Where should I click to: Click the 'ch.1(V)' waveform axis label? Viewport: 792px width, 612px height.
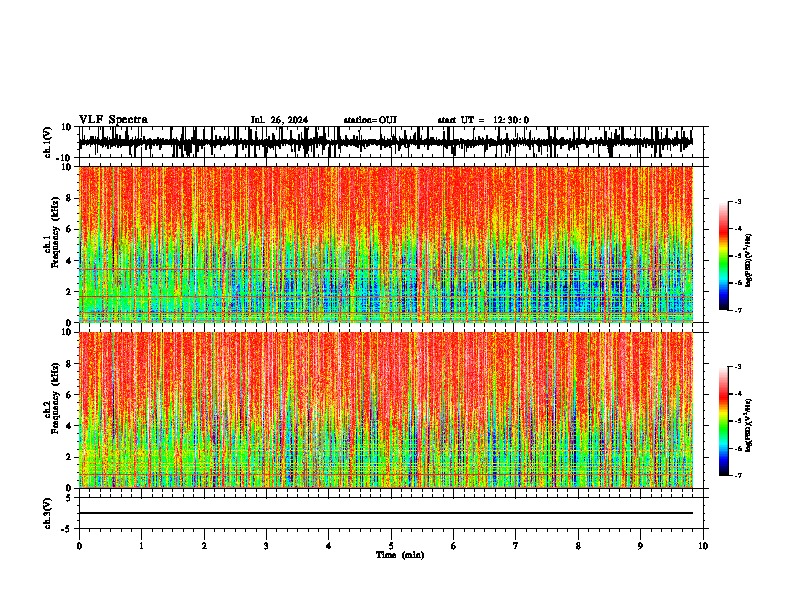pyautogui.click(x=48, y=142)
